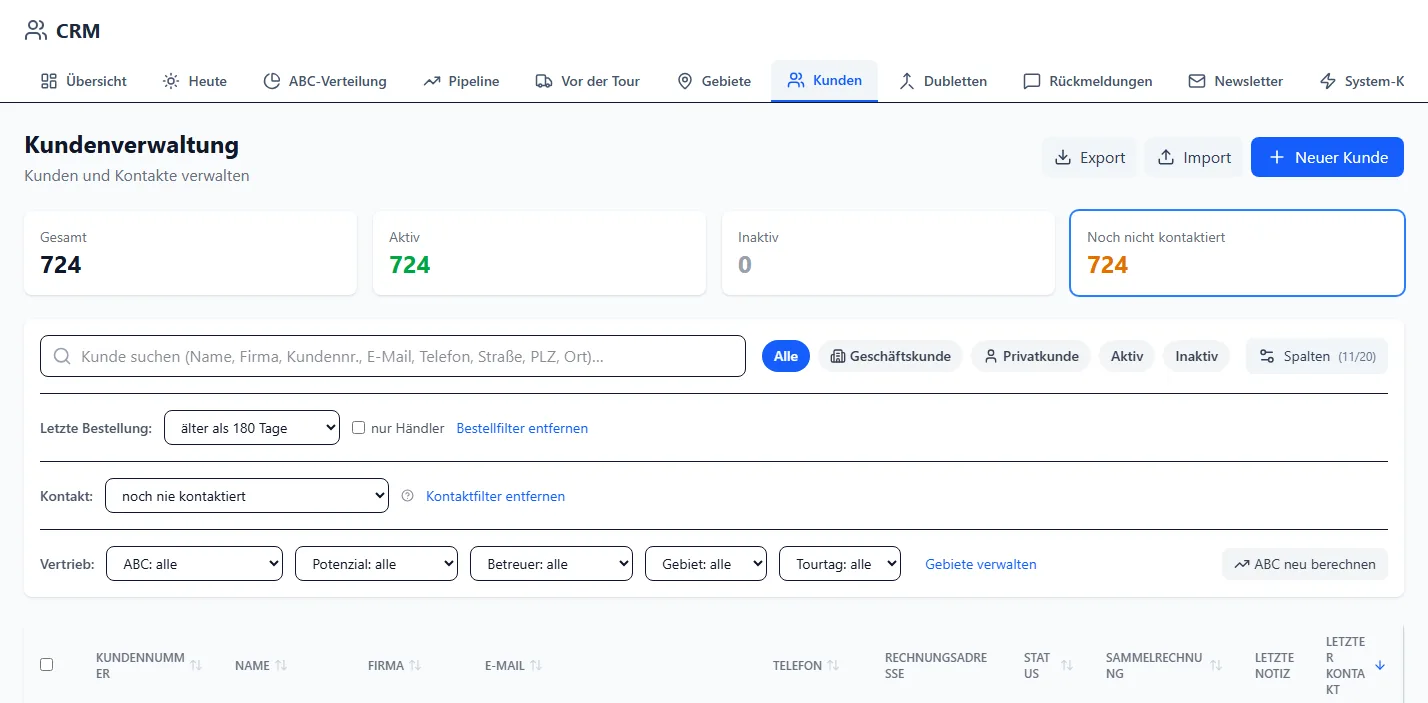The width and height of the screenshot is (1428, 703).
Task: Select the 'Alle' filter chip
Action: (x=786, y=356)
